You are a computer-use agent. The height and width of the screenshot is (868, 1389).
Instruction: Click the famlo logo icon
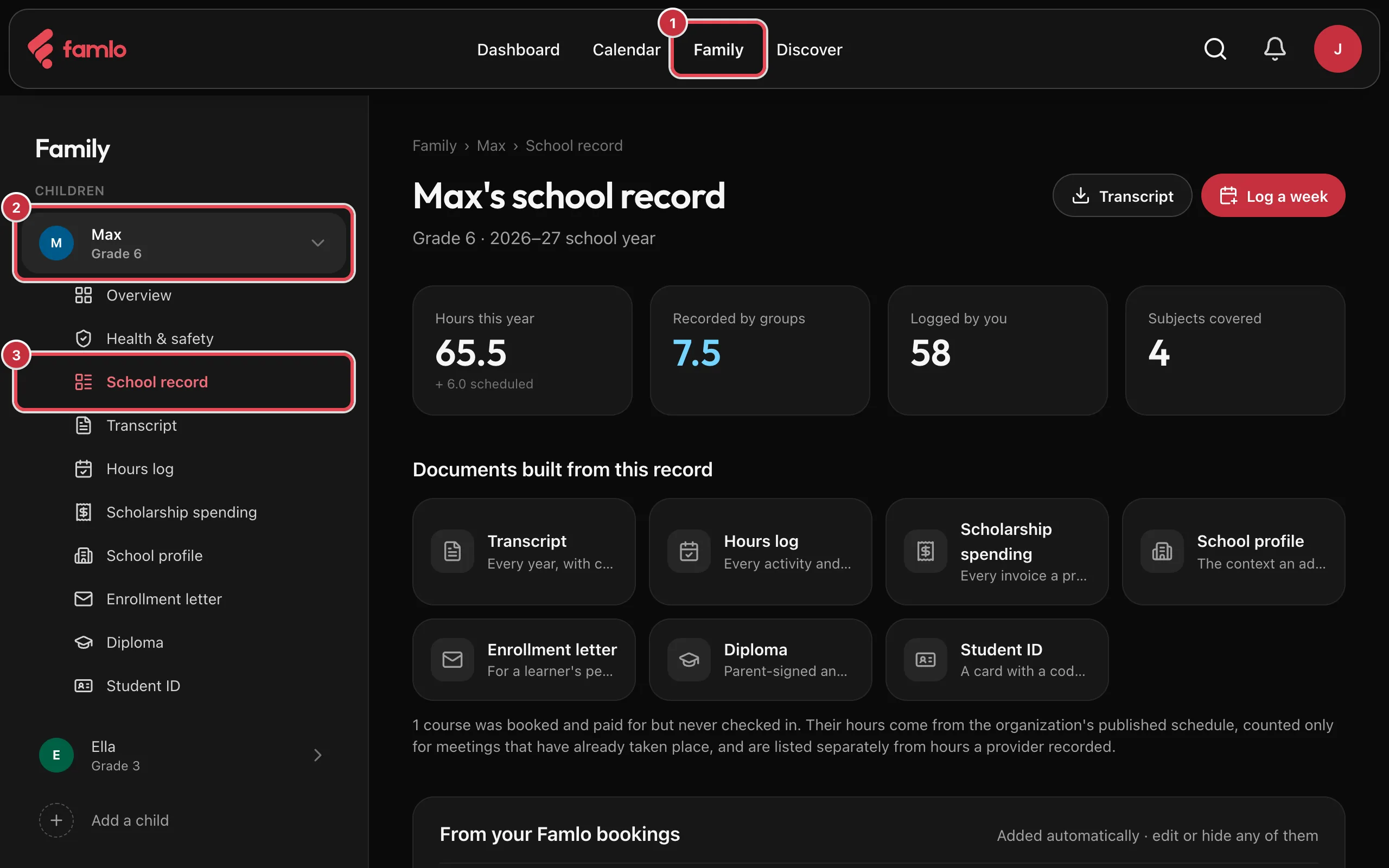tap(41, 49)
